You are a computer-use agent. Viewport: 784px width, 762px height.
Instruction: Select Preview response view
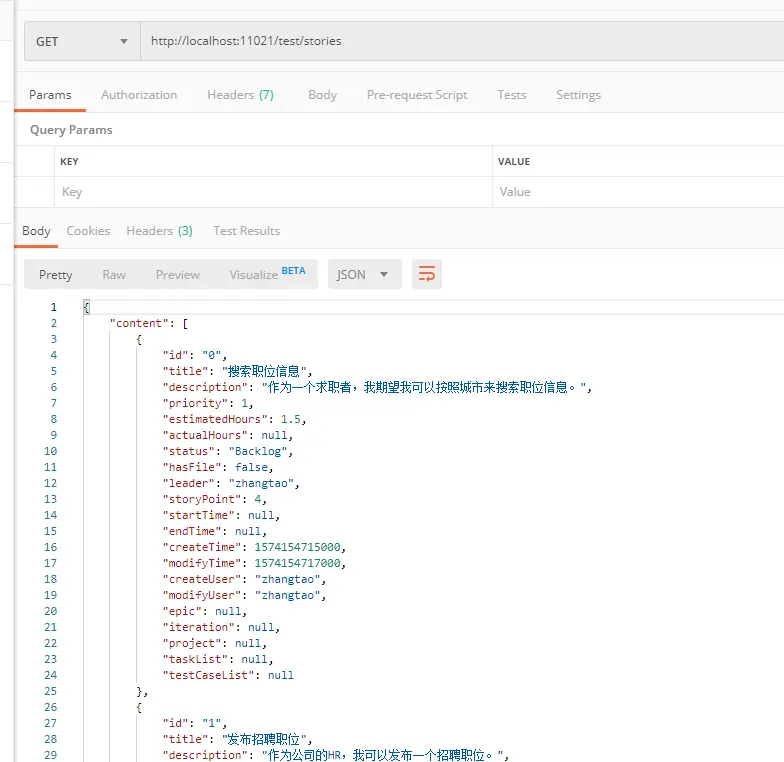[178, 274]
